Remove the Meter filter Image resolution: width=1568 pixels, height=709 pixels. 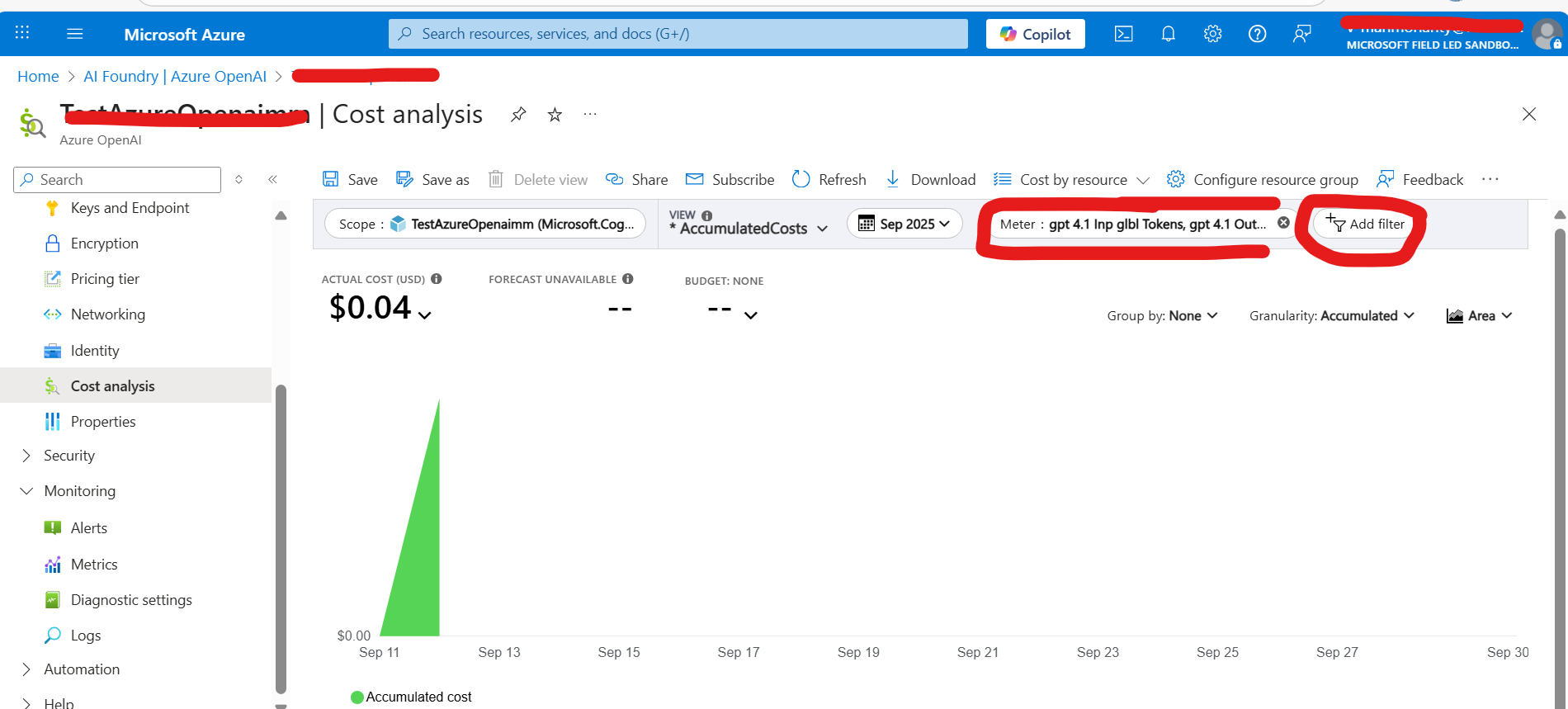tap(1283, 223)
